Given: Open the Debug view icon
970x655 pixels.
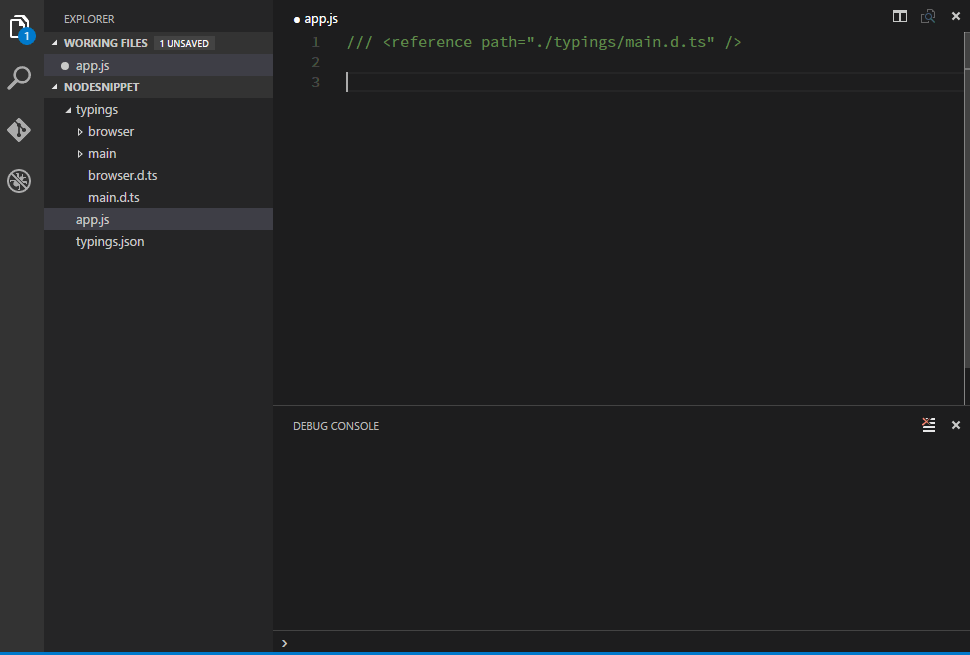Looking at the screenshot, I should point(20,181).
